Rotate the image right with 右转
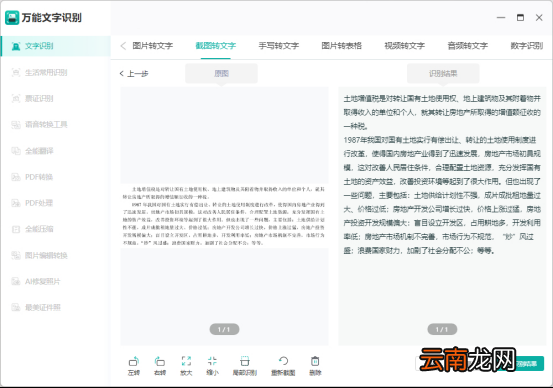The width and height of the screenshot is (553, 388). pyautogui.click(x=160, y=366)
